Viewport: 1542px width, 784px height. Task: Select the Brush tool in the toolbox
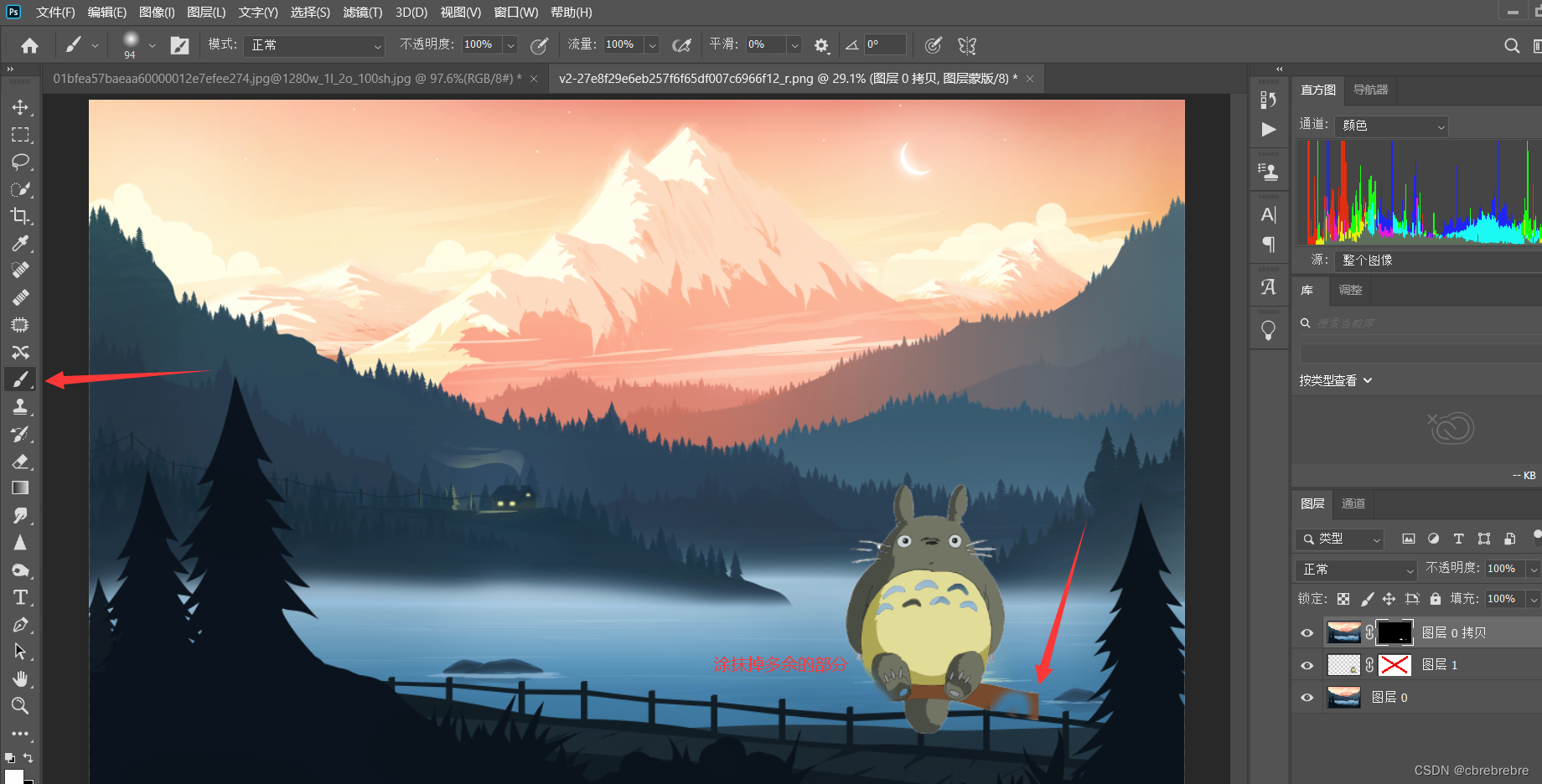(20, 379)
